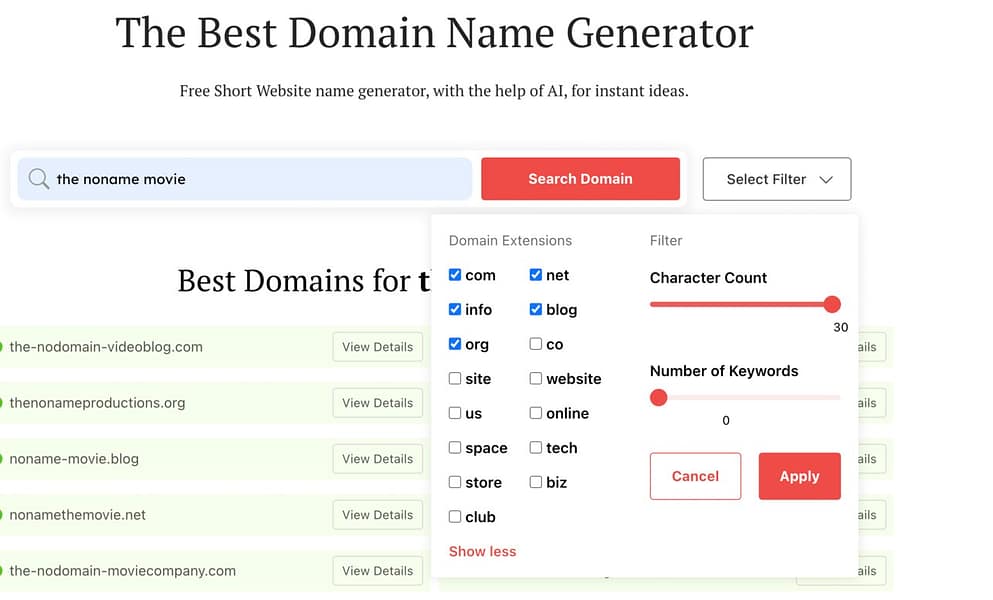Check the online domain extension

[x=536, y=413]
